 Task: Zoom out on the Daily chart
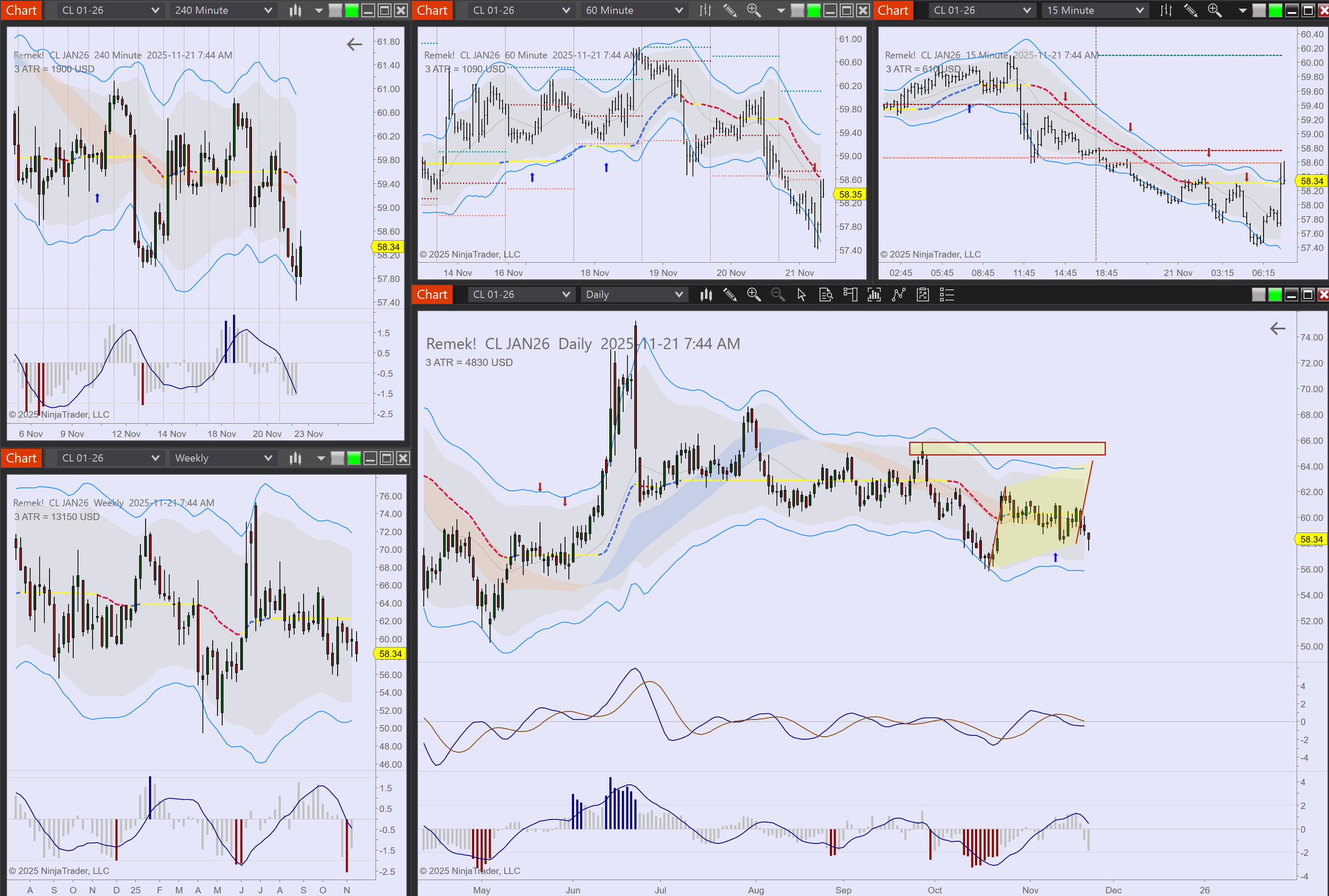point(778,294)
